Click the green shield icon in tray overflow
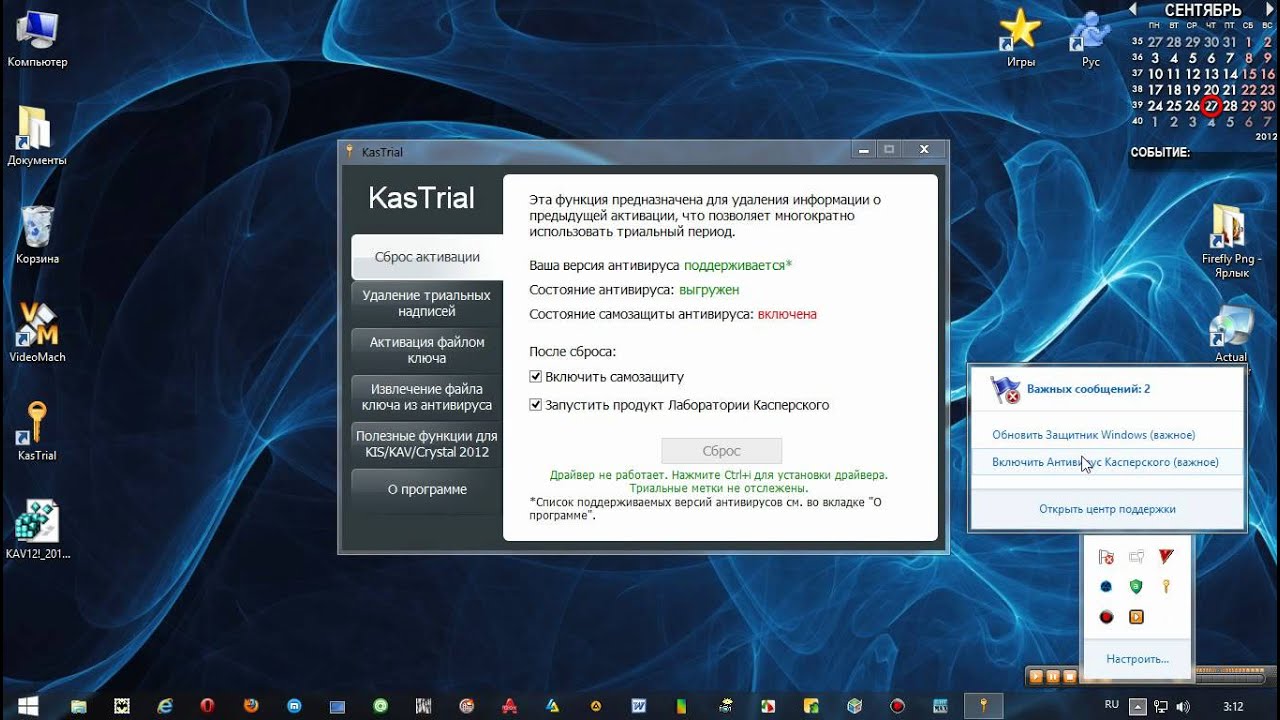Viewport: 1280px width, 720px height. tap(1136, 587)
